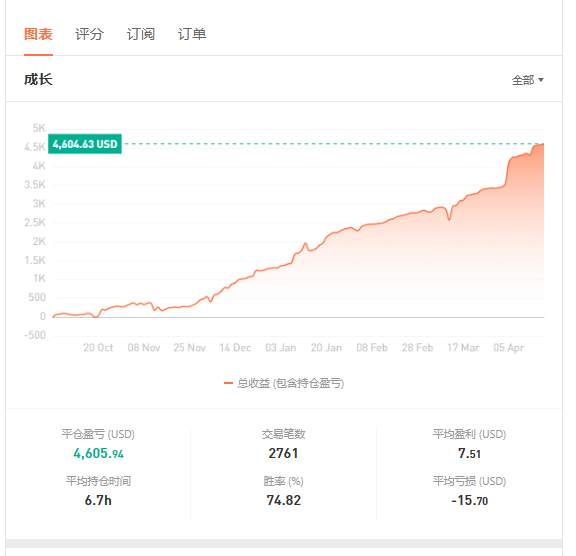Click the 20 Oct axis date
This screenshot has width=576, height=556.
point(98,347)
